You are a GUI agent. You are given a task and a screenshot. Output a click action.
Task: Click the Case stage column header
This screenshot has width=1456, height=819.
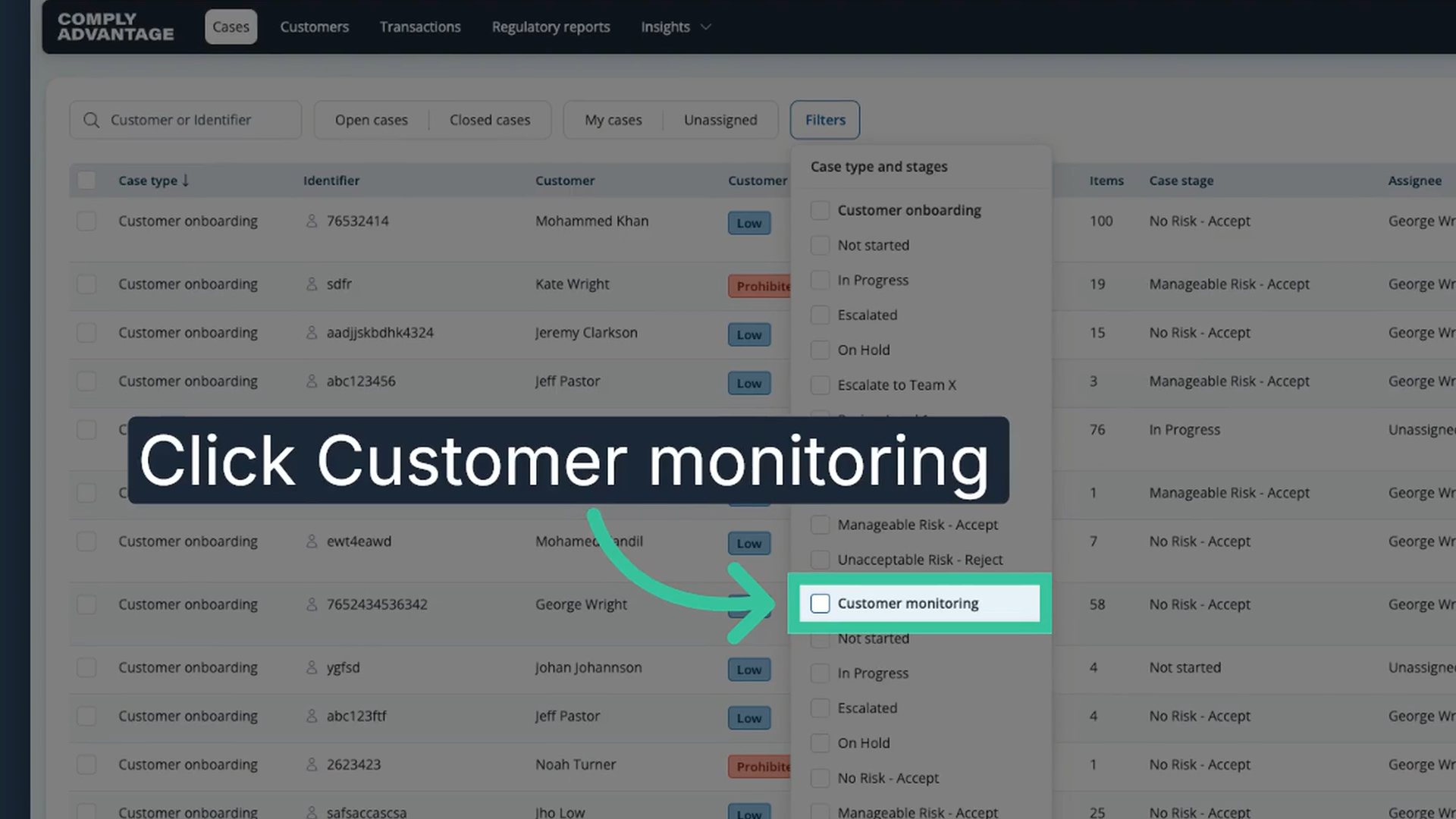[x=1181, y=180]
